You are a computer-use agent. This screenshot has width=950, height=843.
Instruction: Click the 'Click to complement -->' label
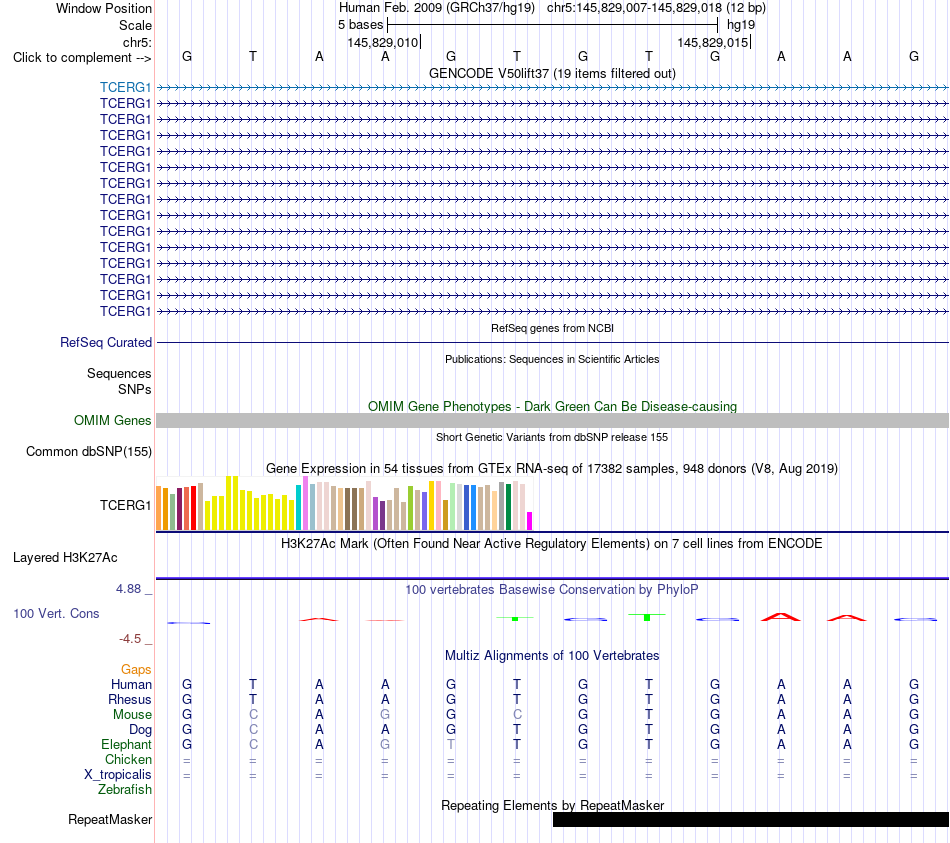pos(82,58)
